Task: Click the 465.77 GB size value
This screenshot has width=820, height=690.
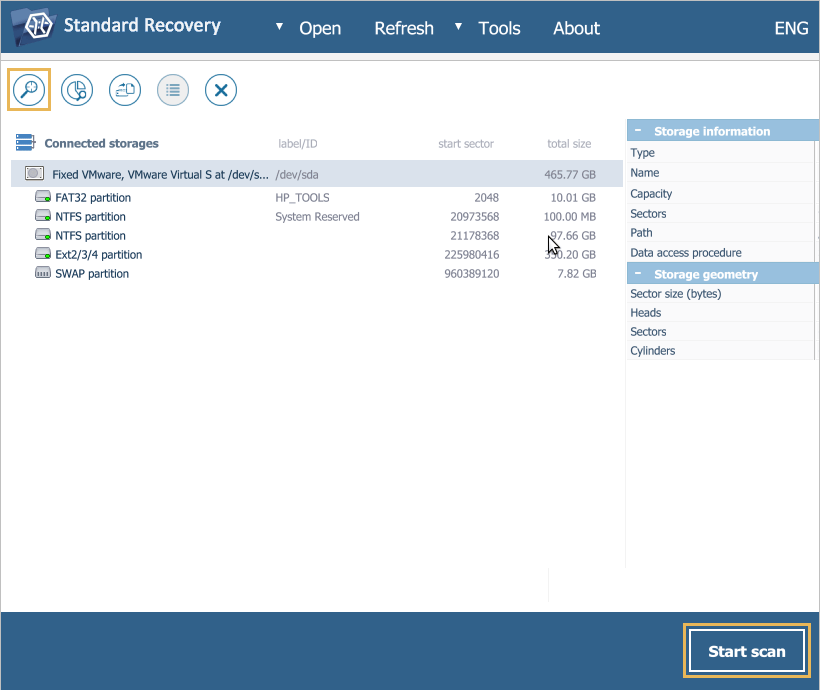Action: (570, 174)
